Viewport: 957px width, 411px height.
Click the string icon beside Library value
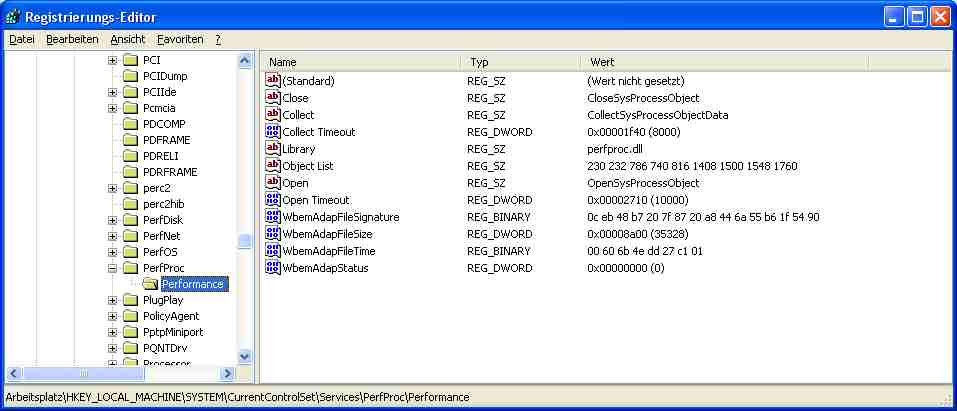273,148
